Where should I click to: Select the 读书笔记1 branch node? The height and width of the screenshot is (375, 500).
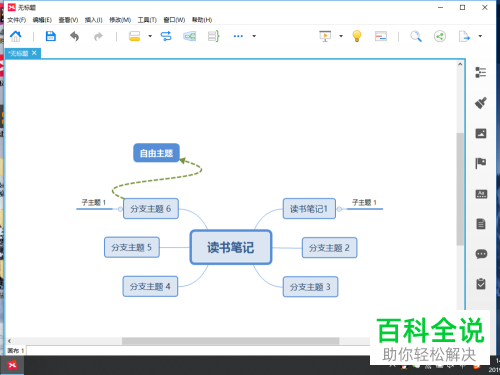pos(309,209)
